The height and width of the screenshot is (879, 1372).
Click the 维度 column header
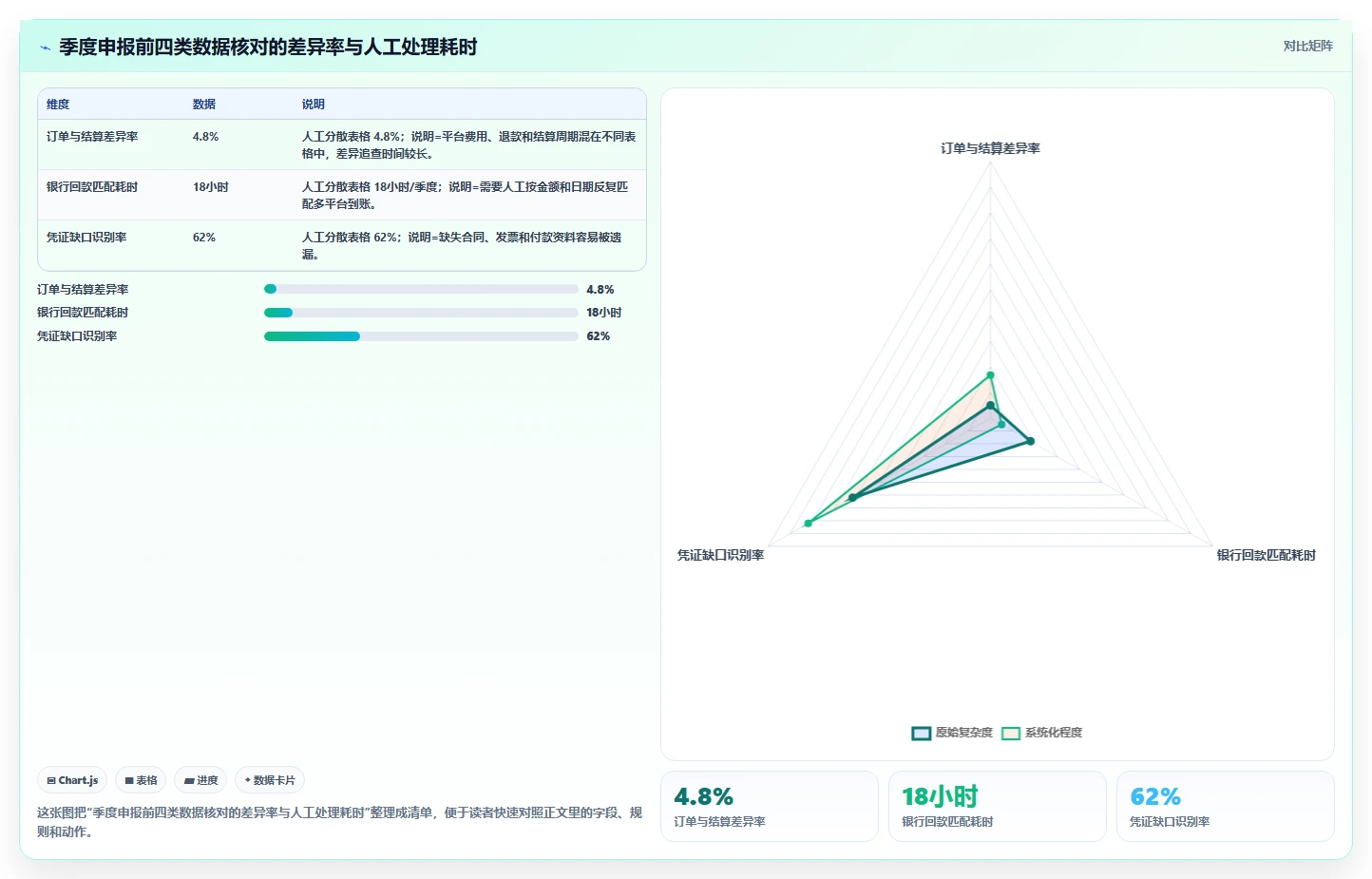click(x=58, y=105)
